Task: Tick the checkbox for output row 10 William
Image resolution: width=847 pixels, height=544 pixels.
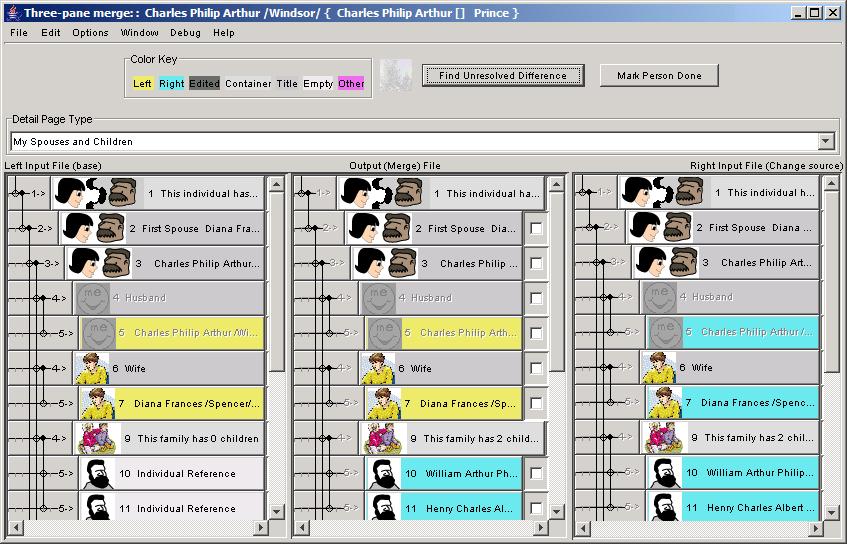Action: click(537, 474)
